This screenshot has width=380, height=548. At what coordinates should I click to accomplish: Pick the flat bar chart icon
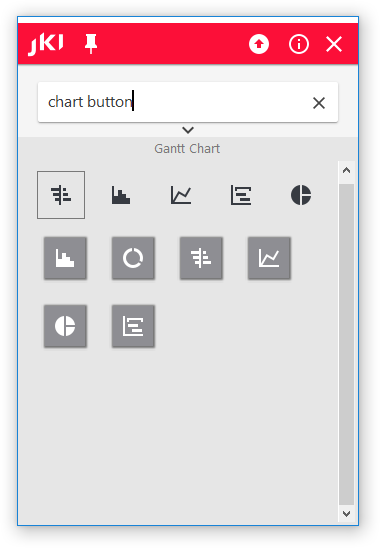point(121,195)
